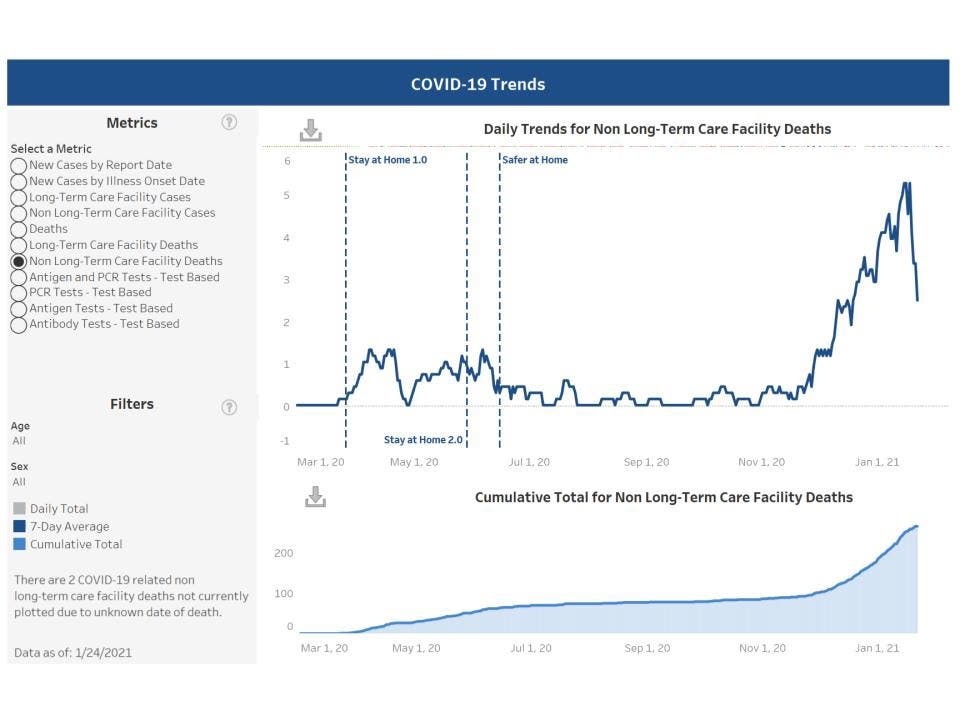Select the "Deaths" metric
This screenshot has width=960, height=720.
pos(18,229)
